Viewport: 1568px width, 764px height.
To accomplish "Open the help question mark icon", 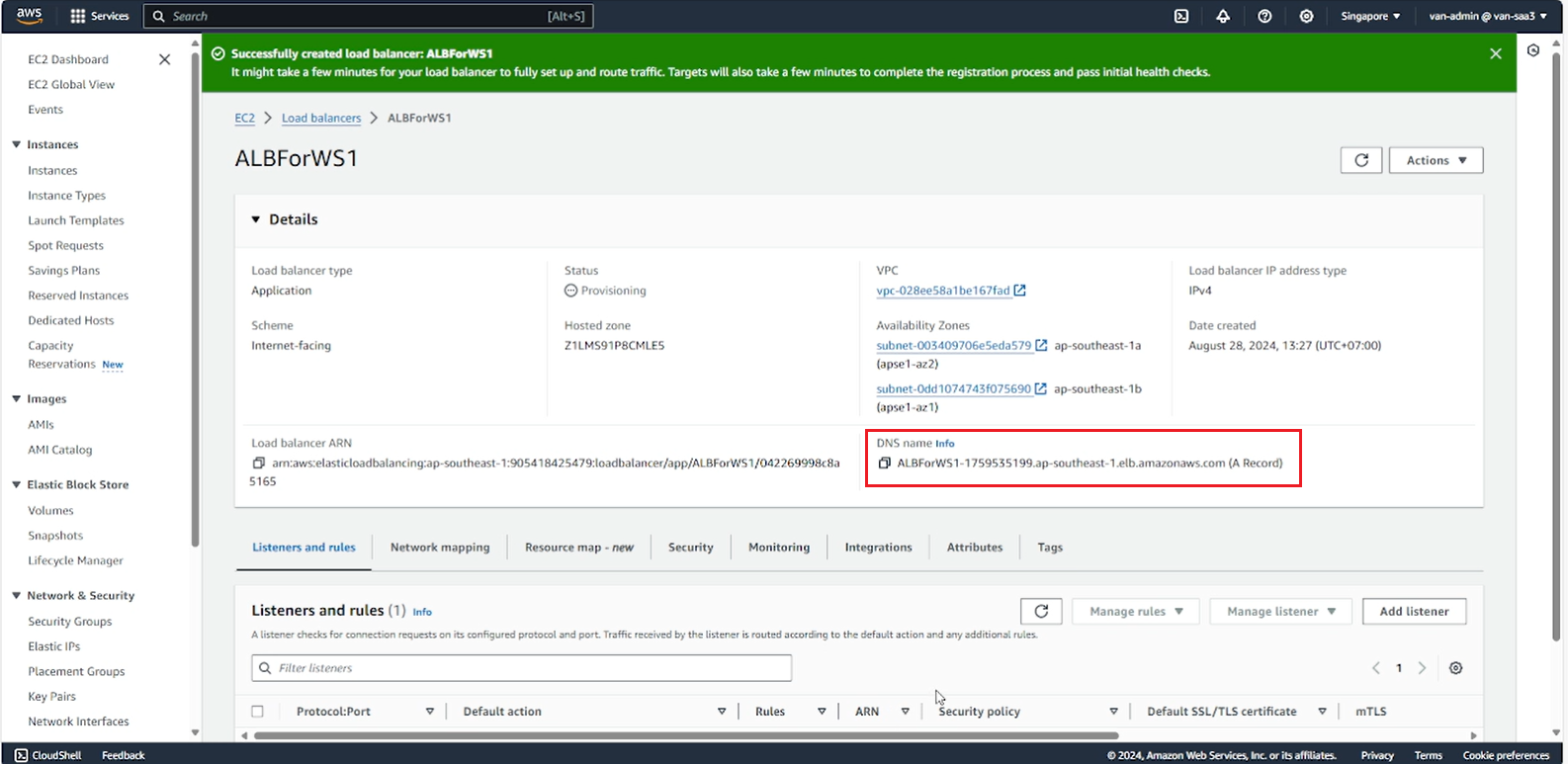I will [x=1264, y=16].
